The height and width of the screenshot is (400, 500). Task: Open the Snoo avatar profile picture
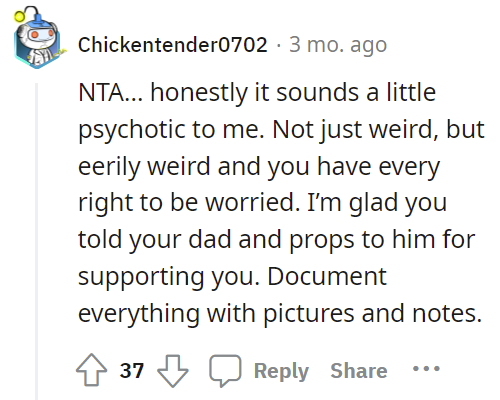point(37,37)
